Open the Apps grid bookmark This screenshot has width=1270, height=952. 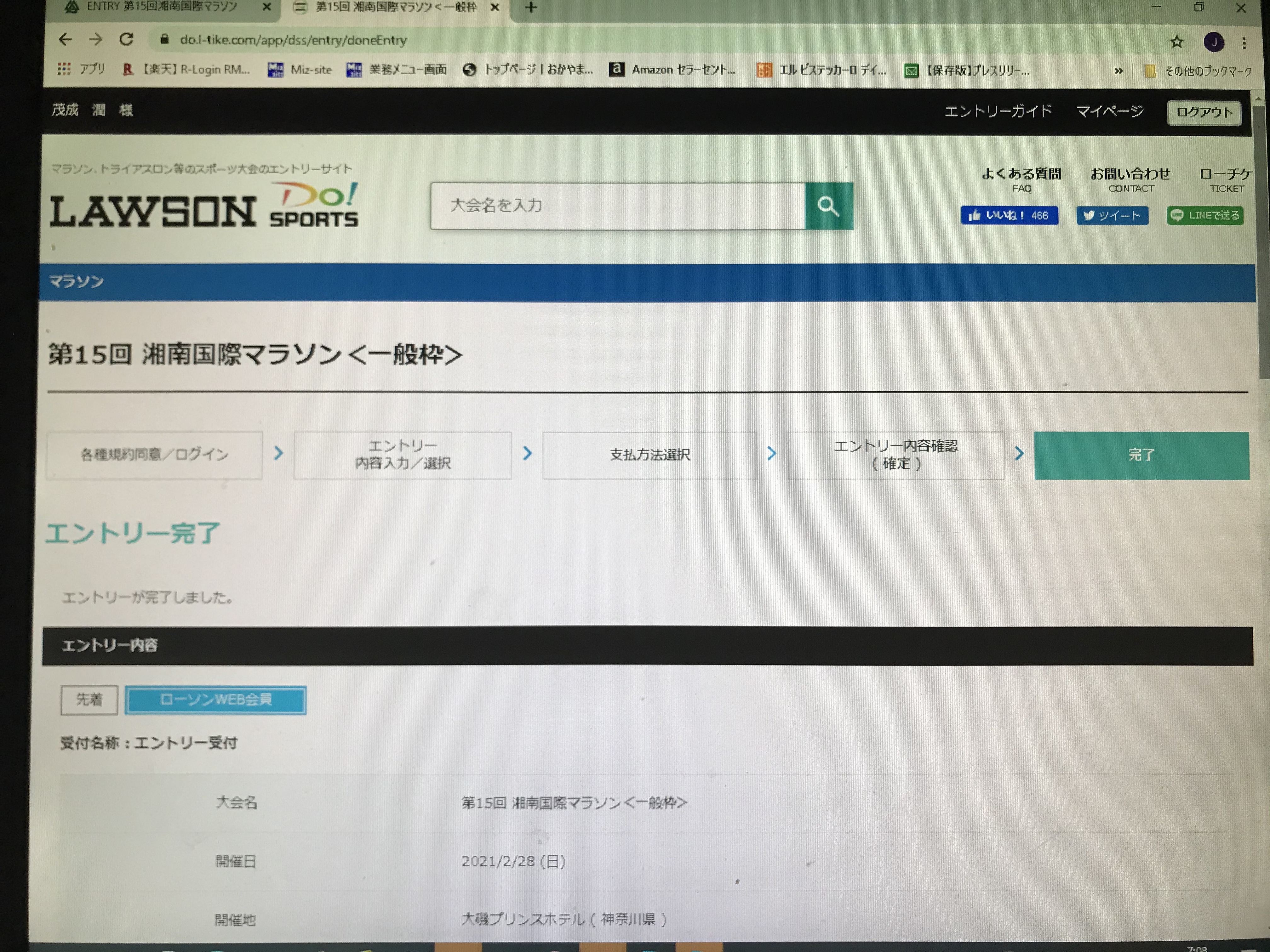[x=81, y=69]
